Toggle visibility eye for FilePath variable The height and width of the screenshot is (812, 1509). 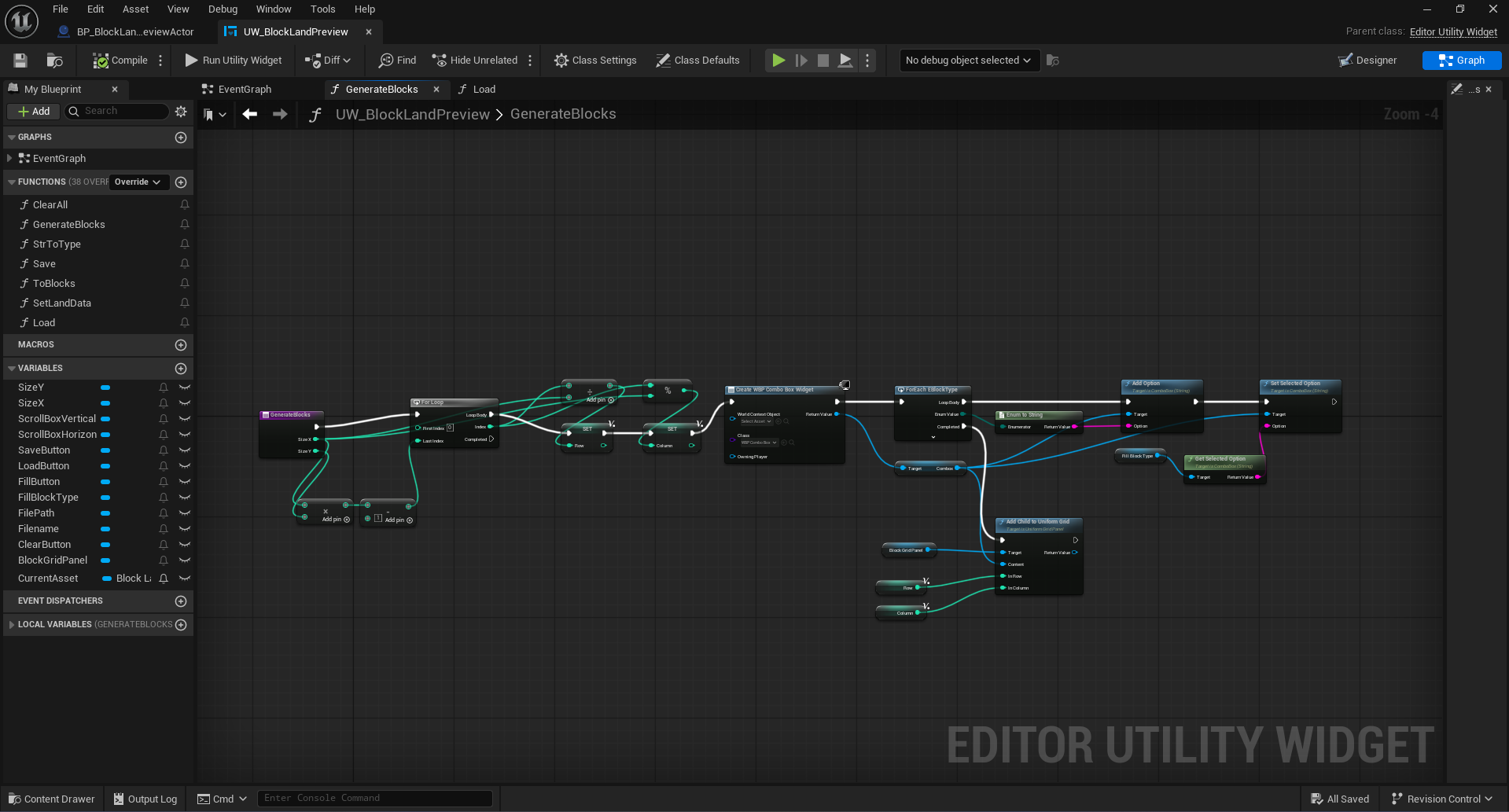185,513
